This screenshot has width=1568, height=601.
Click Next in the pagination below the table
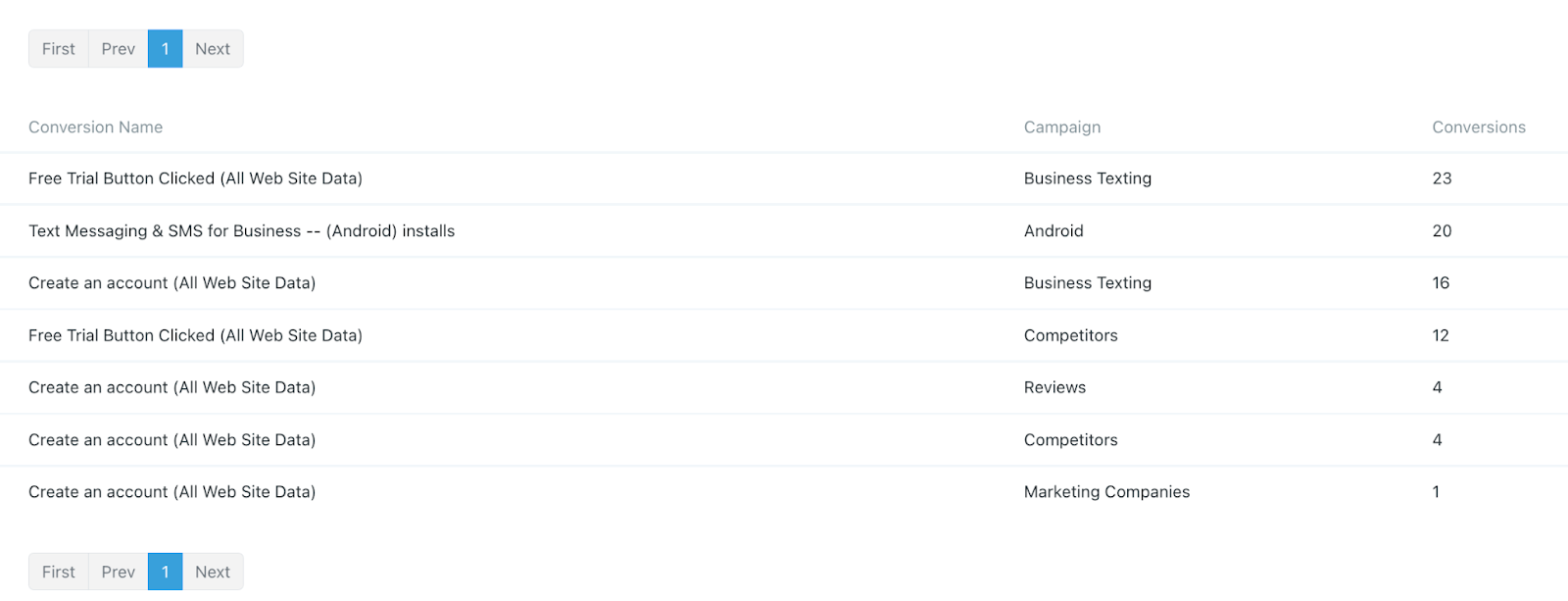click(213, 572)
